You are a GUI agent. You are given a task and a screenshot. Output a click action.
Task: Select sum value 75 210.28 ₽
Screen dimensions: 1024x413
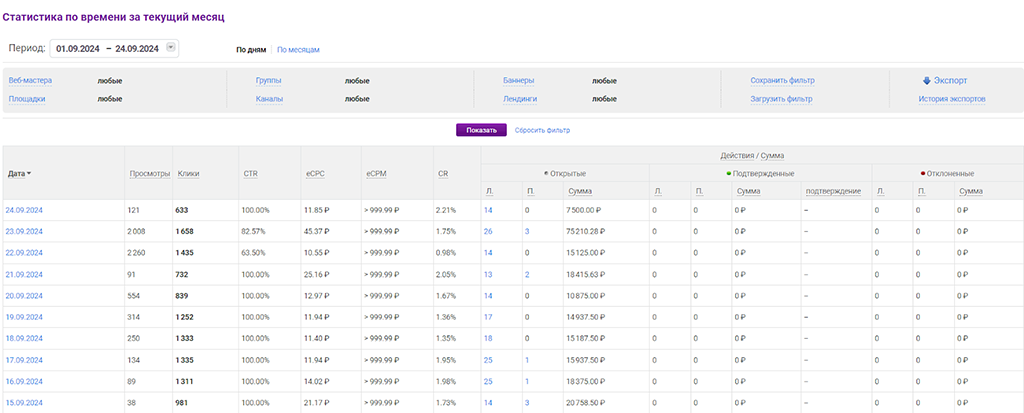point(585,231)
